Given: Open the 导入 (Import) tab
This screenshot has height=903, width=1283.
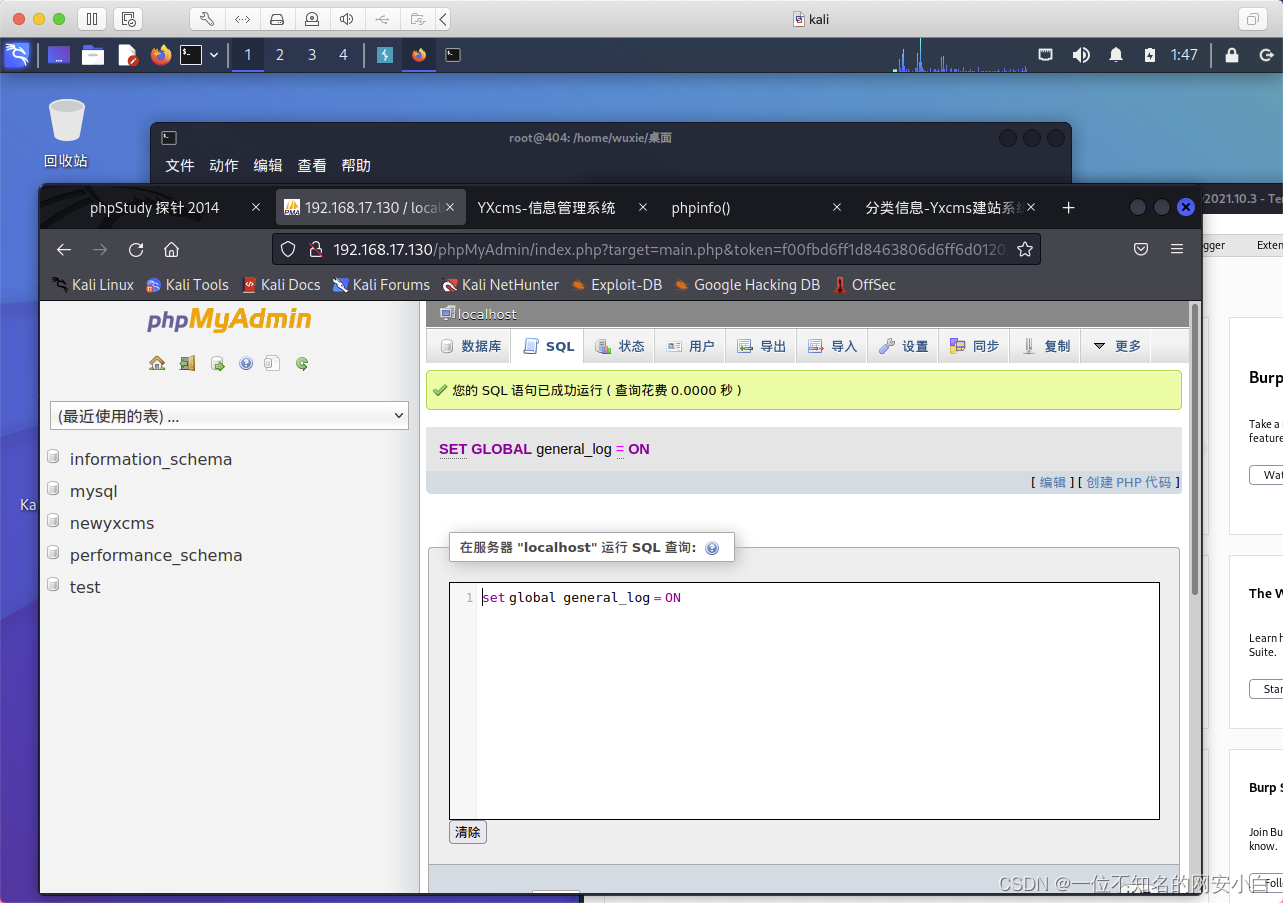Looking at the screenshot, I should [x=833, y=346].
